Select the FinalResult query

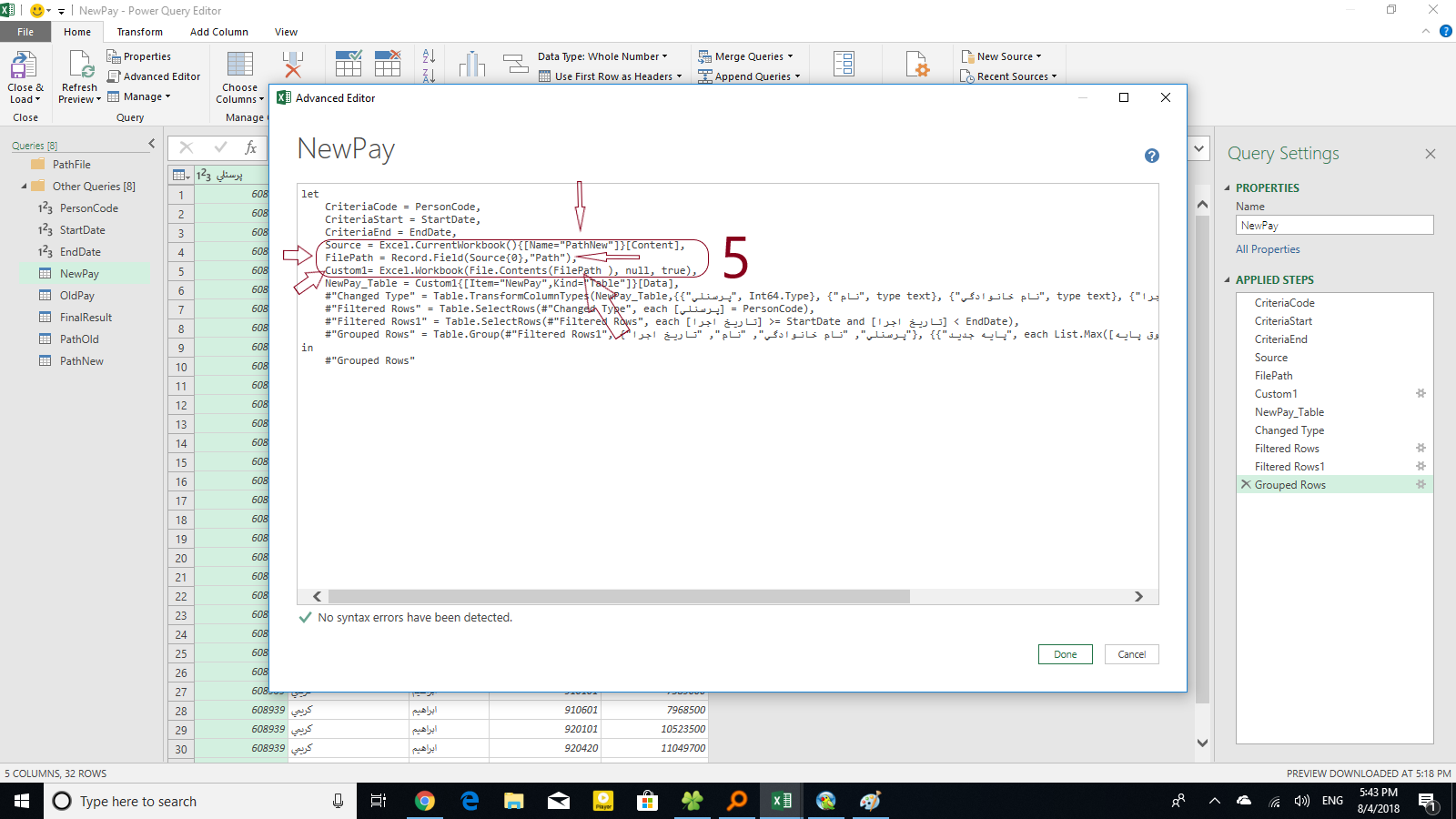click(x=86, y=318)
